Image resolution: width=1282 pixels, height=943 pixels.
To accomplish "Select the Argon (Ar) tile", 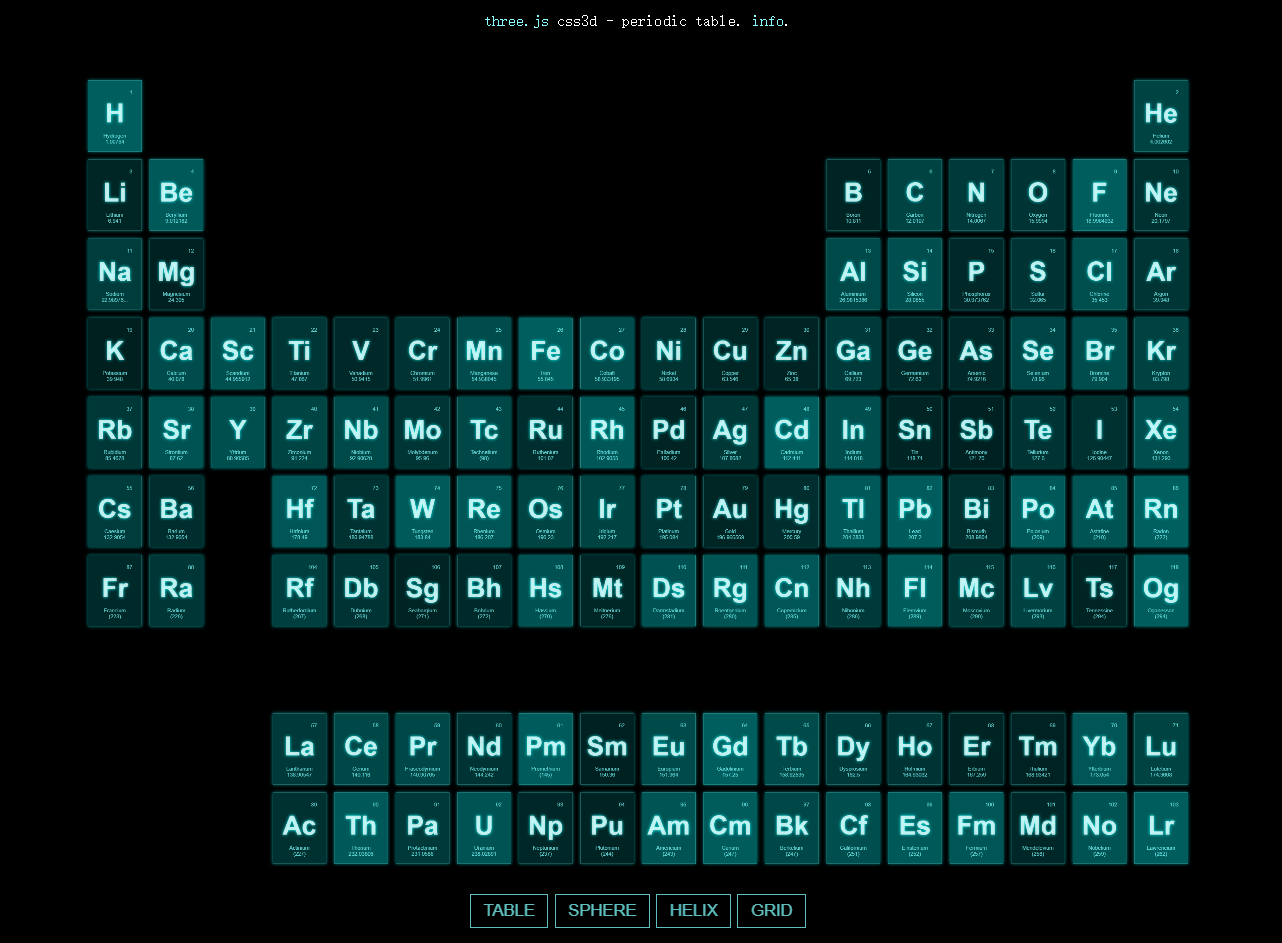I will (x=1161, y=274).
